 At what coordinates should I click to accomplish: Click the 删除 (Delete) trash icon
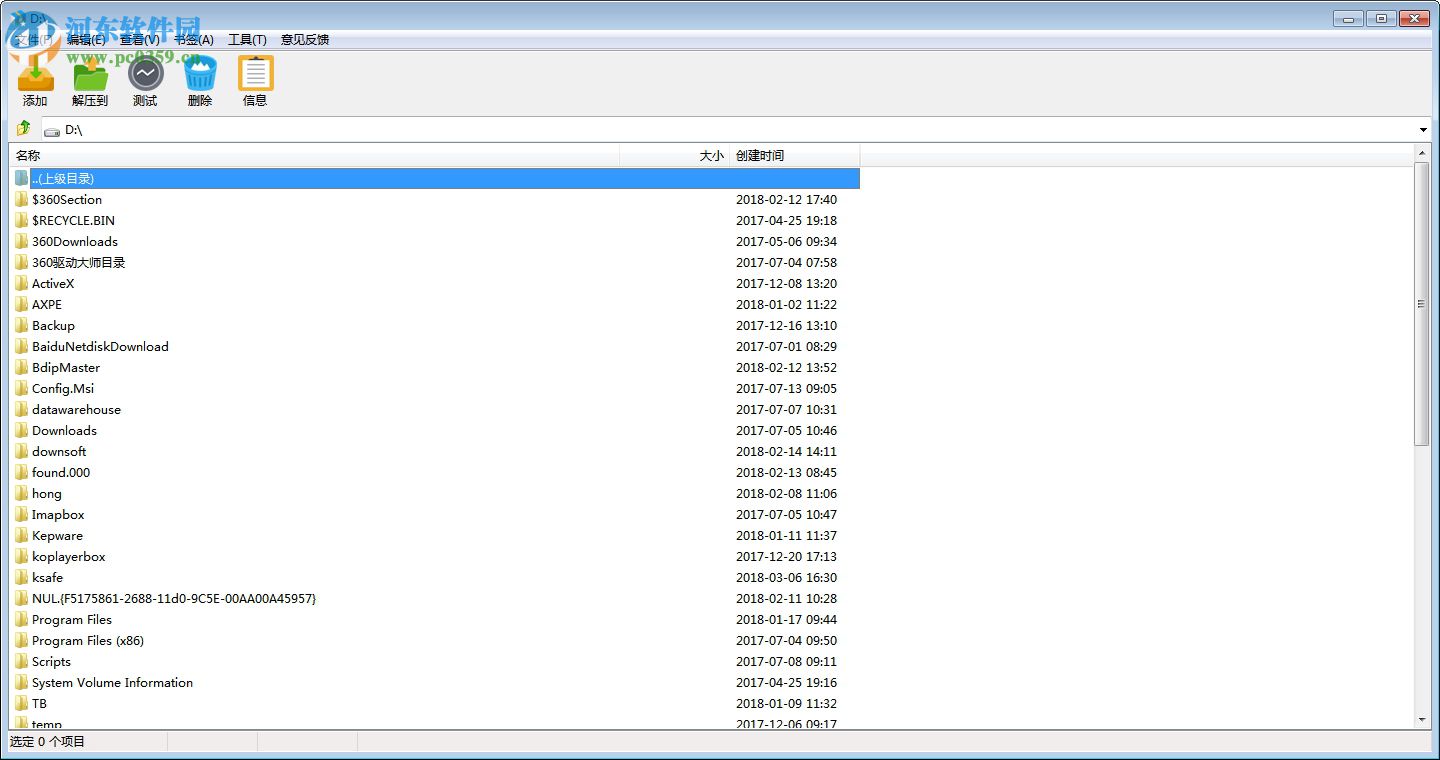coord(200,74)
